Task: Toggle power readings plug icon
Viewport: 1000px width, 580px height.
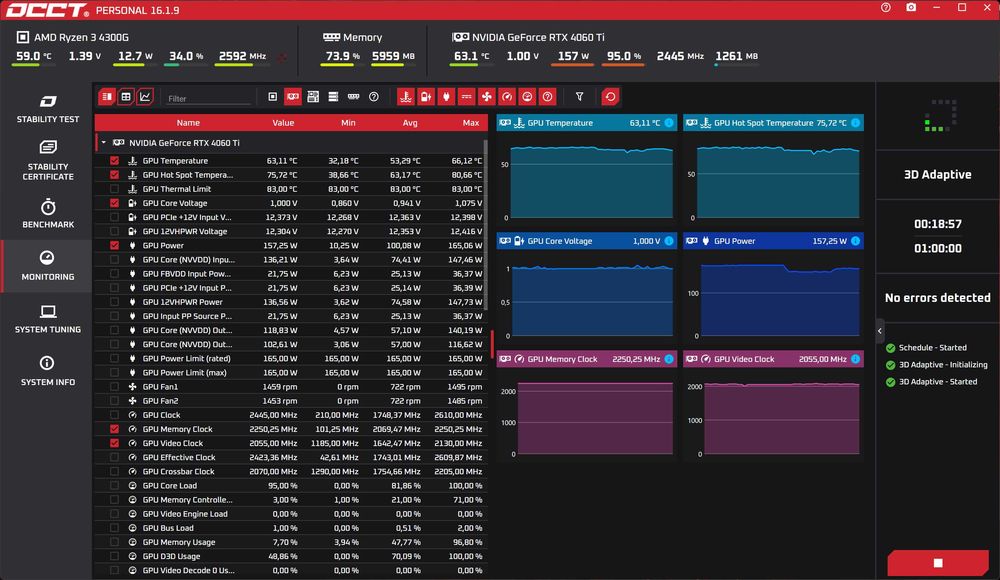Action: pyautogui.click(x=446, y=97)
